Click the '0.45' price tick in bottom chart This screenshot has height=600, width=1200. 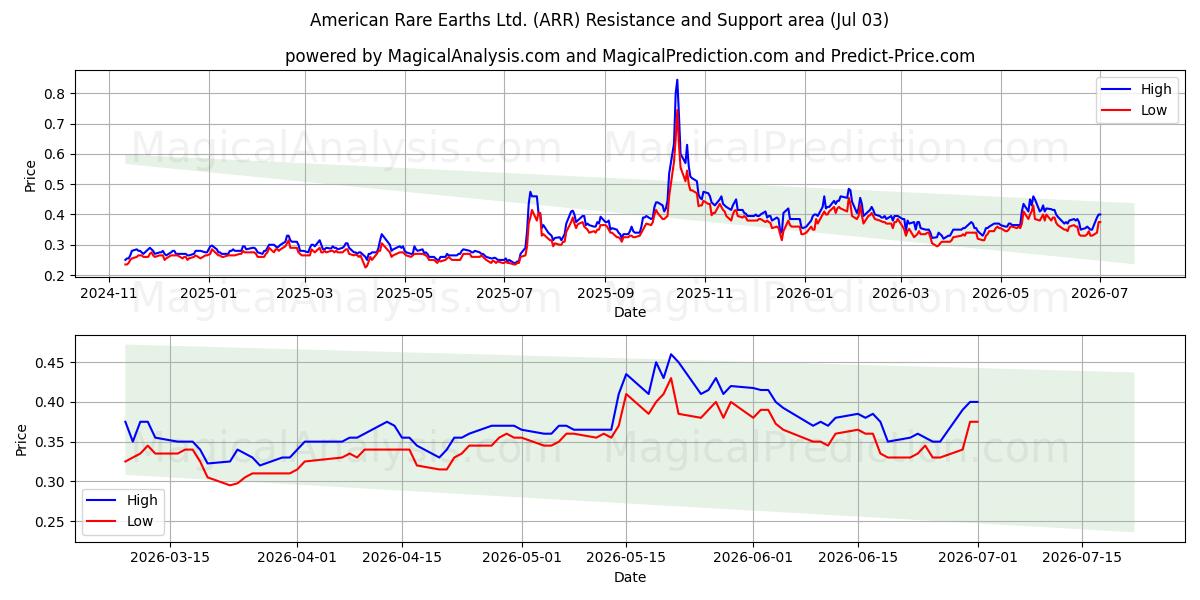tap(52, 362)
